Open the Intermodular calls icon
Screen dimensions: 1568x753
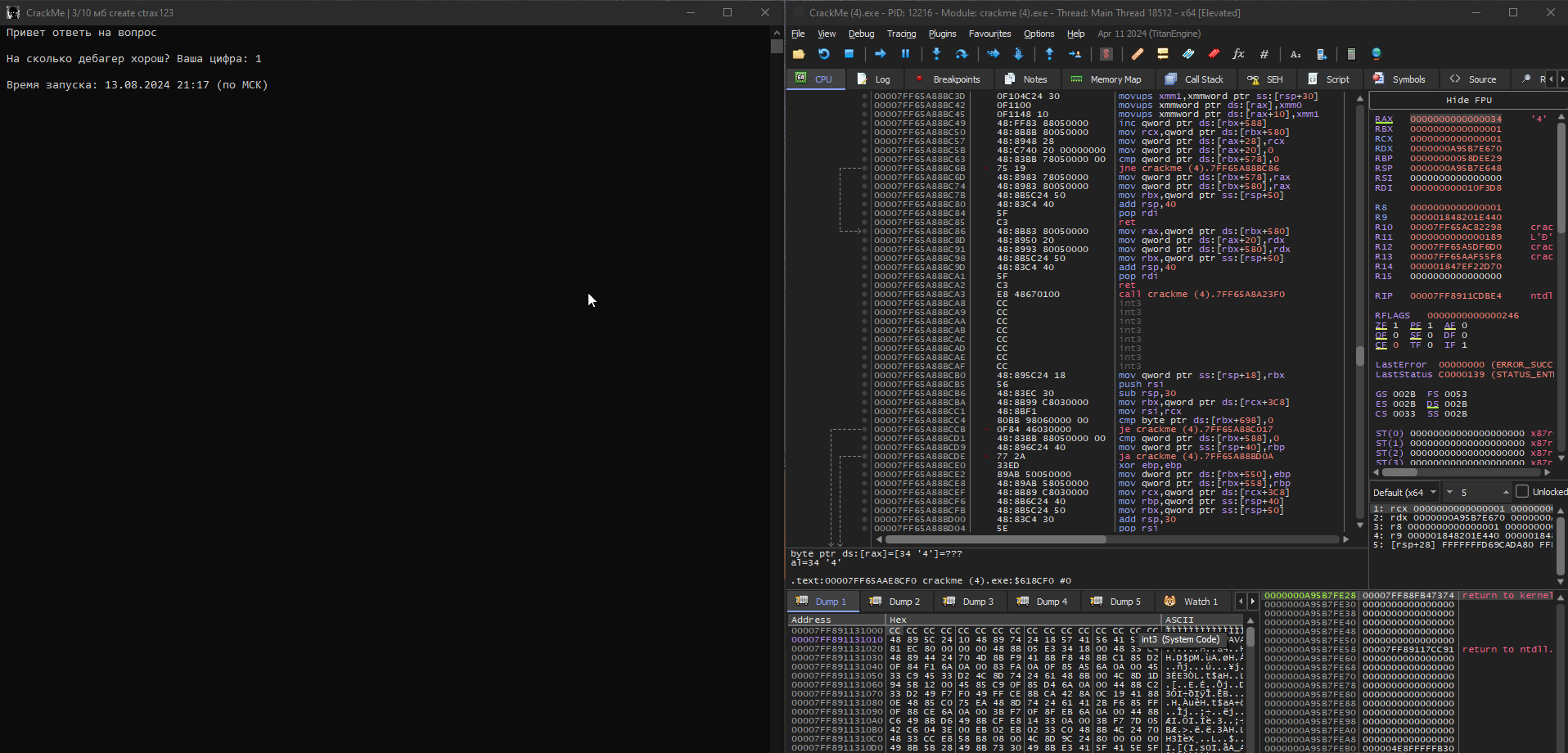1321,54
